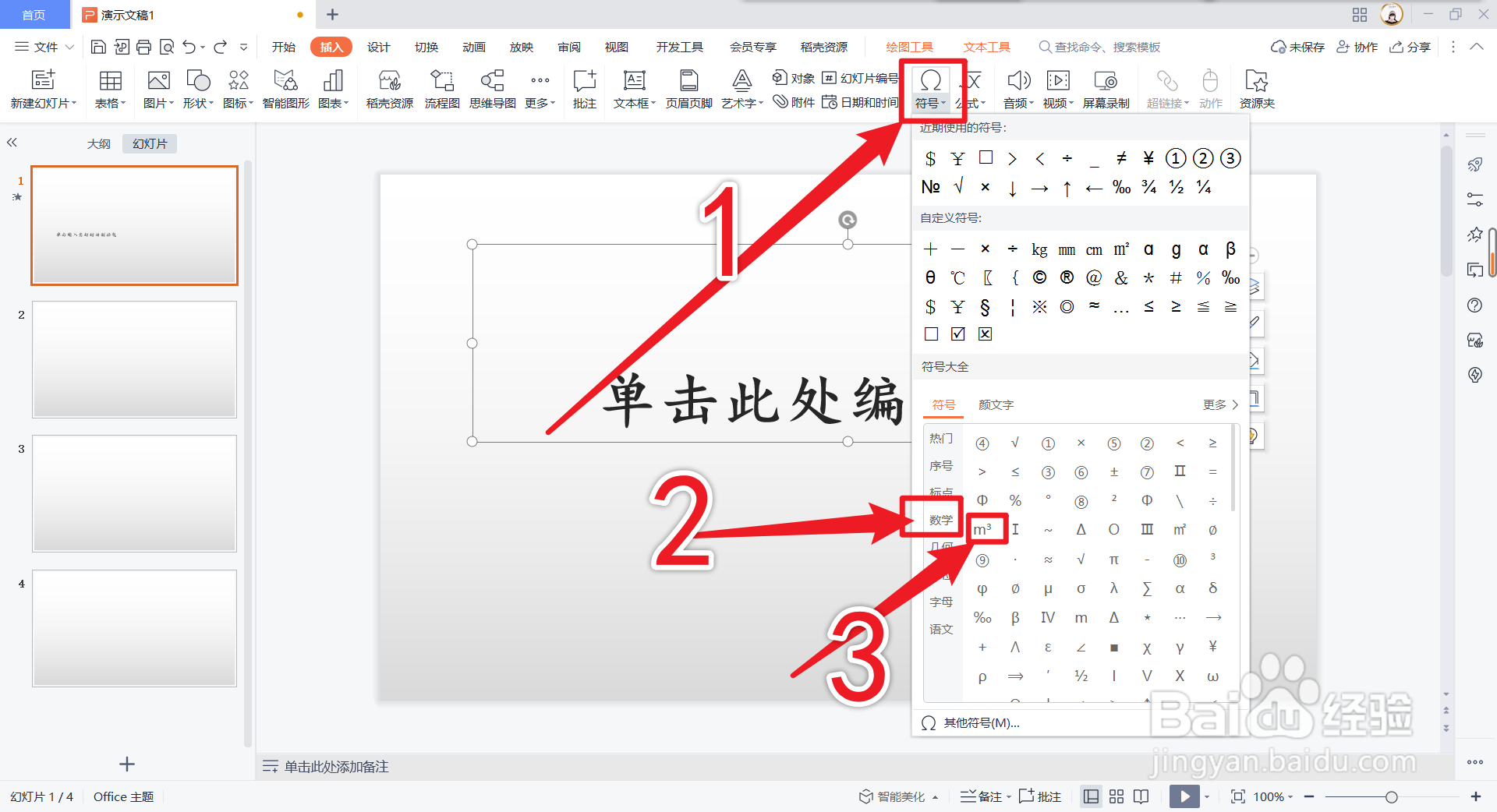Image resolution: width=1497 pixels, height=812 pixels.
Task: Click the print icon in quick toolbar
Action: [x=143, y=48]
